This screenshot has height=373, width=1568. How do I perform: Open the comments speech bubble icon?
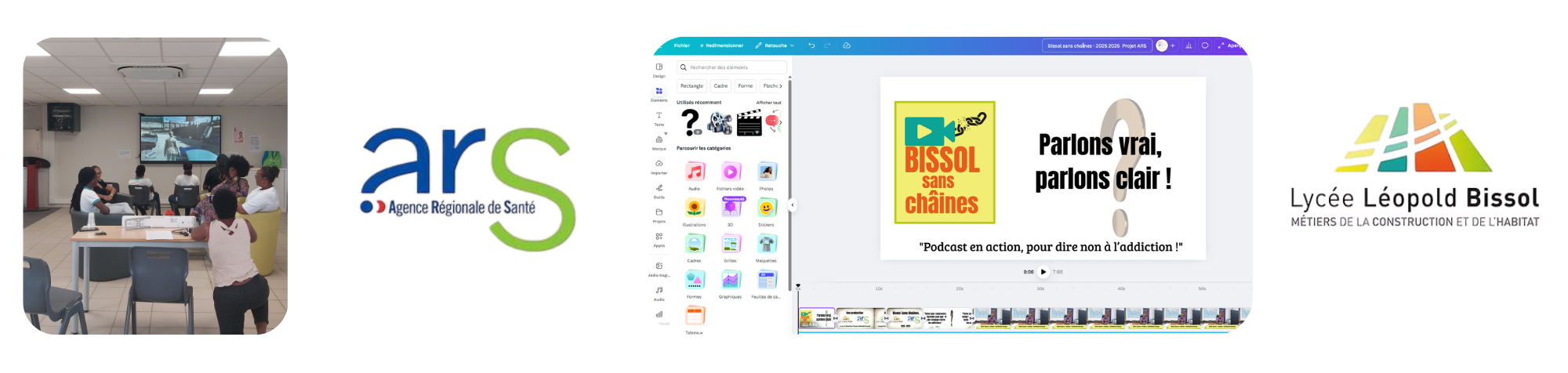coord(1205,45)
